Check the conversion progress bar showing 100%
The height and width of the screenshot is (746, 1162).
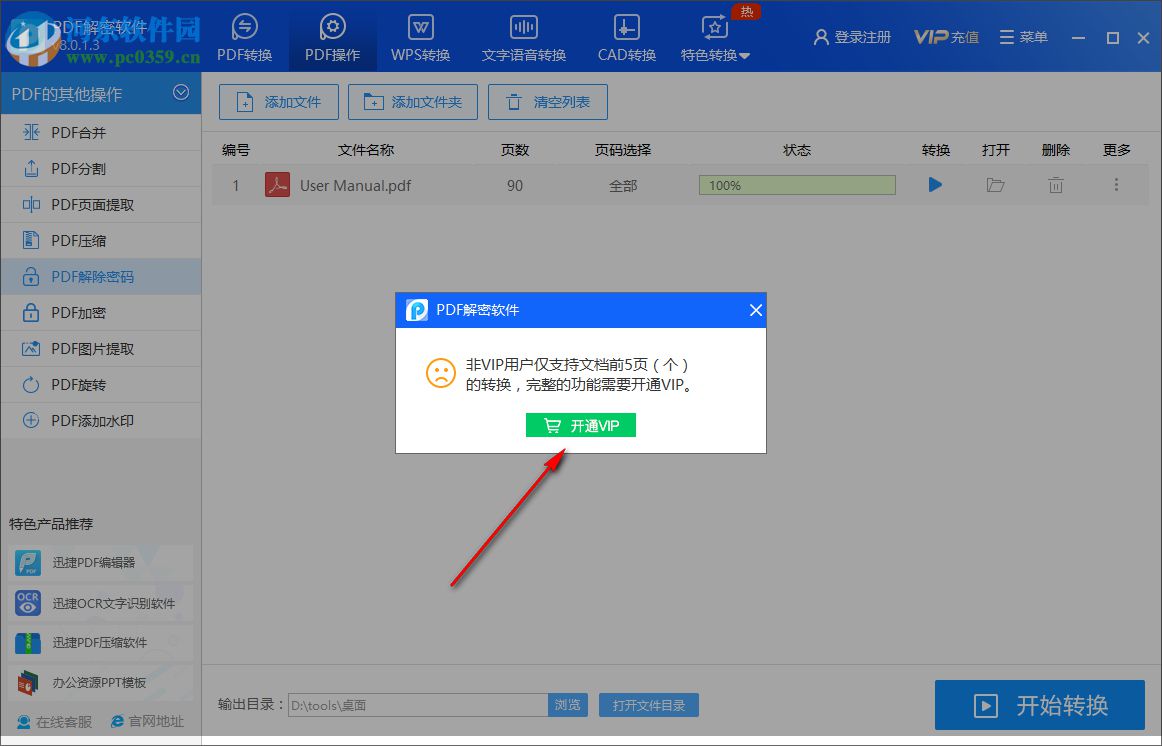pyautogui.click(x=797, y=185)
